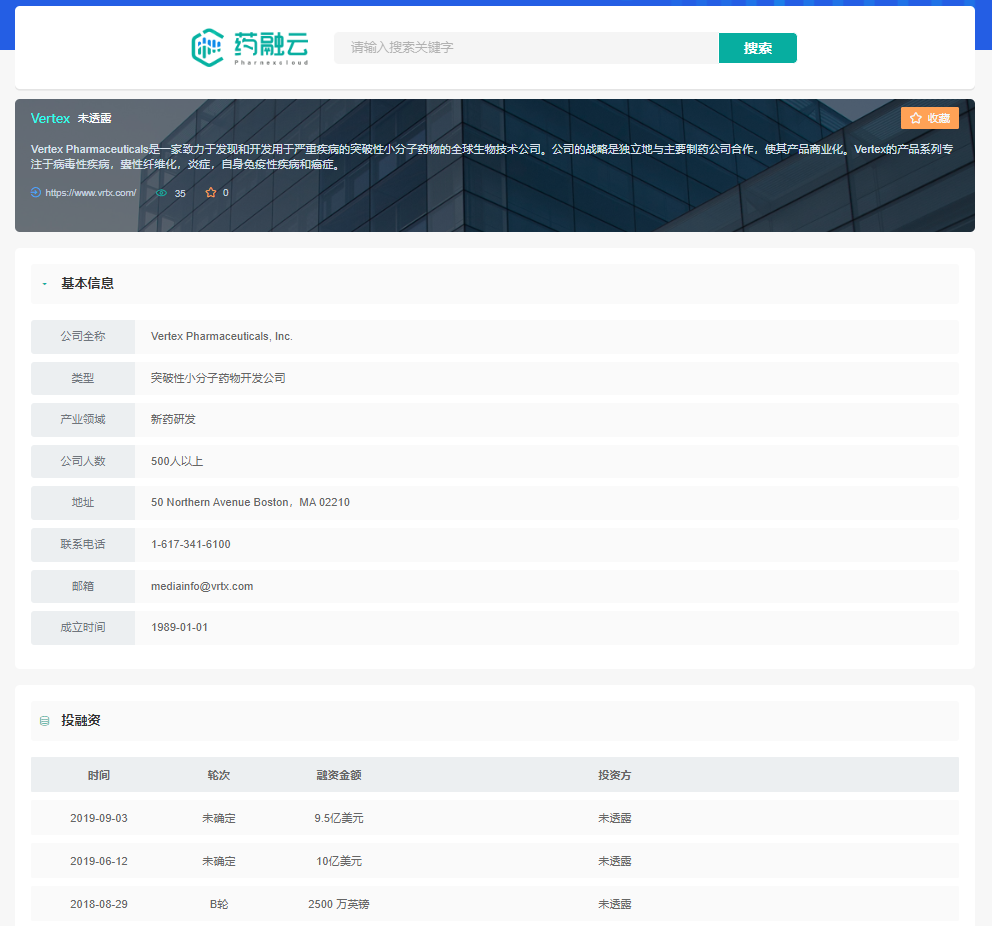Select the 10亿美元 financing amount
Screen dimensions: 992x926
click(338, 861)
